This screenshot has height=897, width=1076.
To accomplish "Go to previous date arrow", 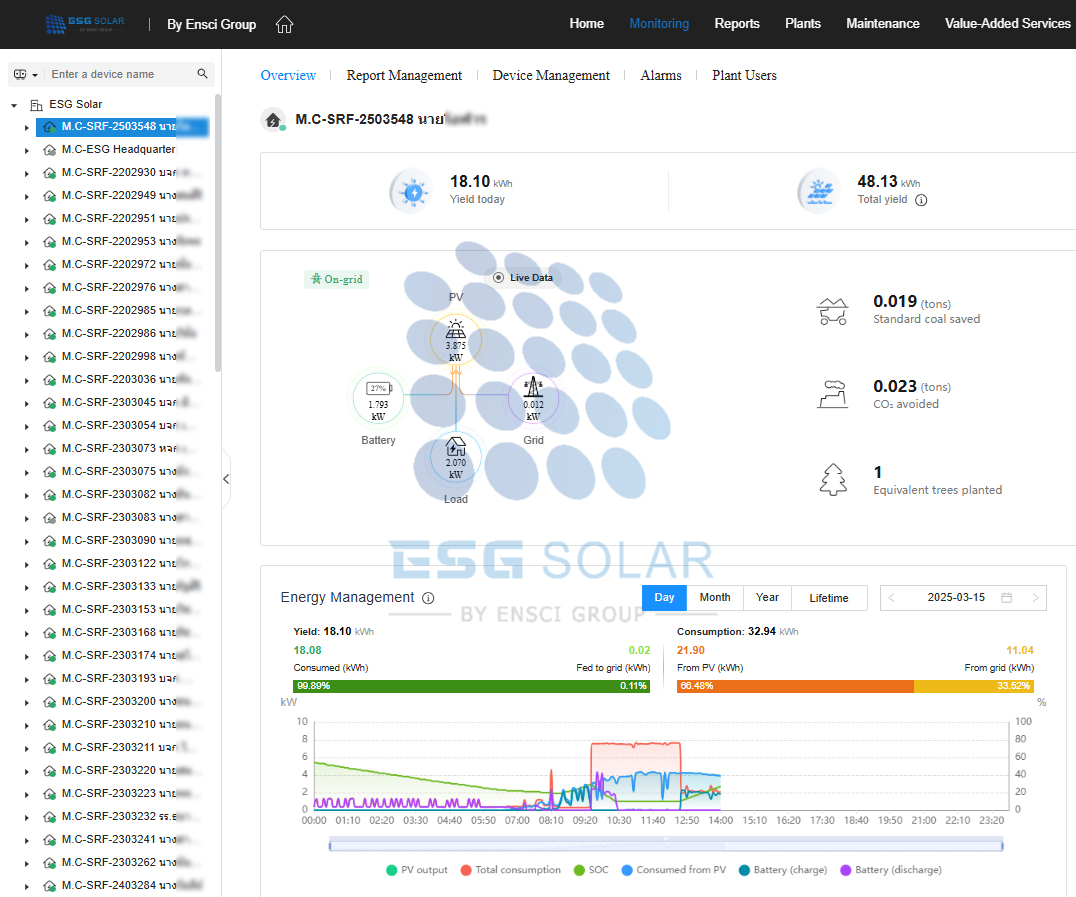I will [x=891, y=598].
